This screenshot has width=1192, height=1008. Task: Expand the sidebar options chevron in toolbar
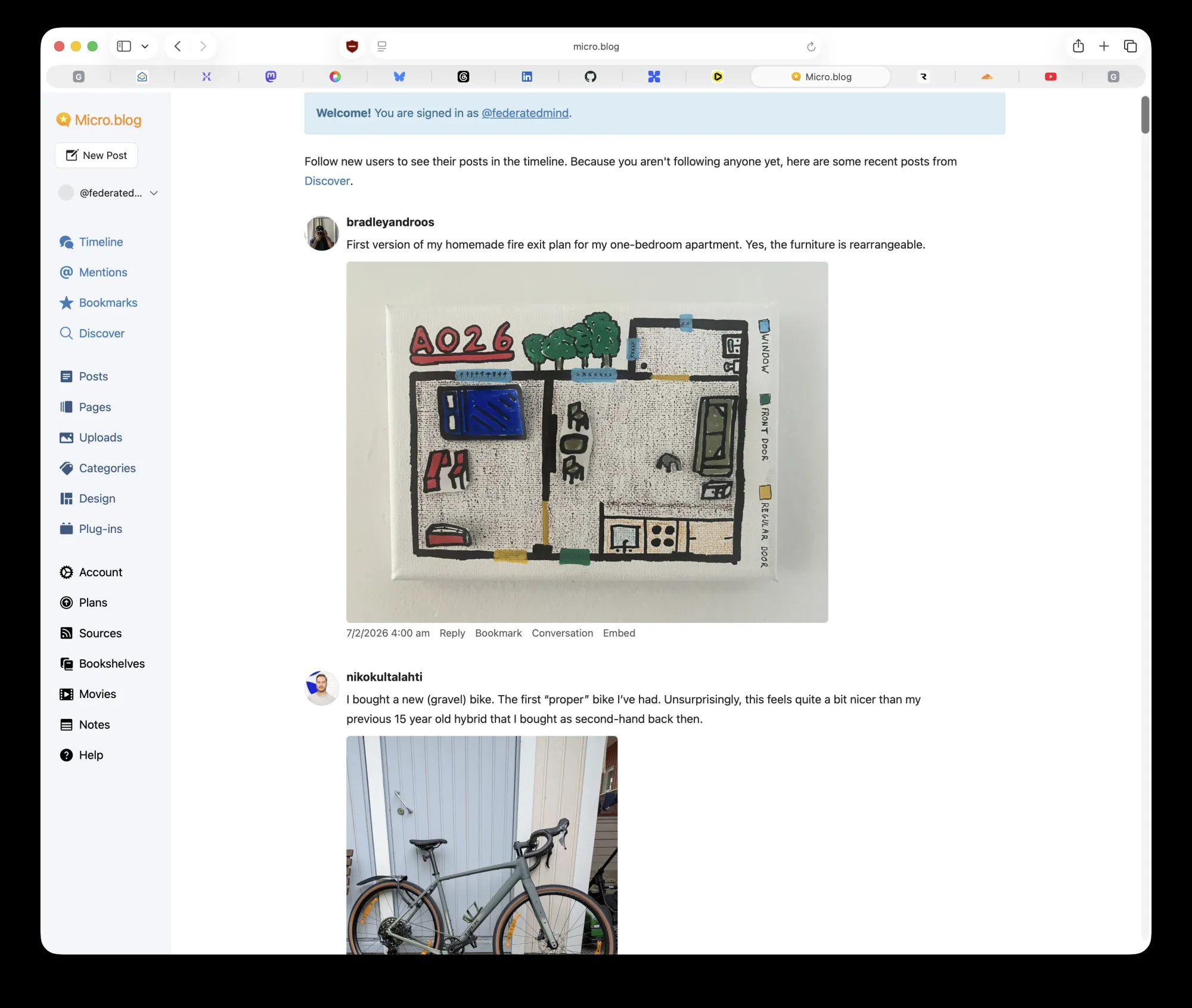[x=145, y=46]
